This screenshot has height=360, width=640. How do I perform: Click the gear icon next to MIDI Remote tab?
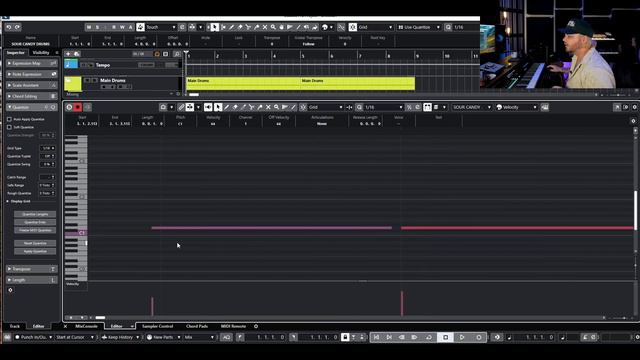tap(256, 326)
